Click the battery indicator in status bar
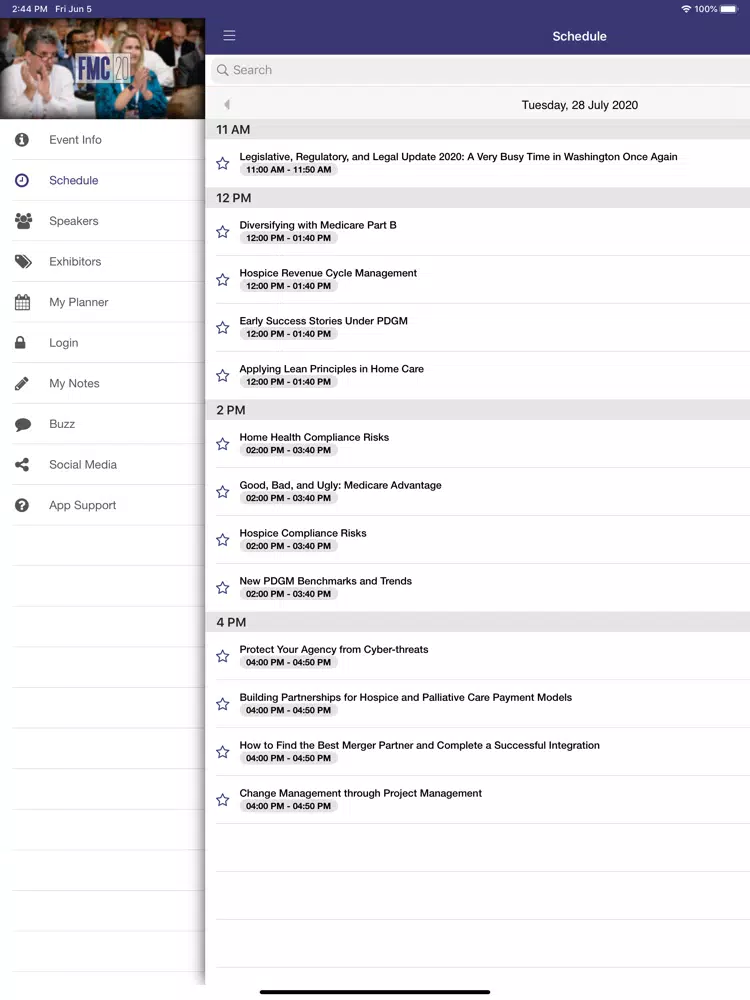Viewport: 750px width, 1000px height. (729, 9)
